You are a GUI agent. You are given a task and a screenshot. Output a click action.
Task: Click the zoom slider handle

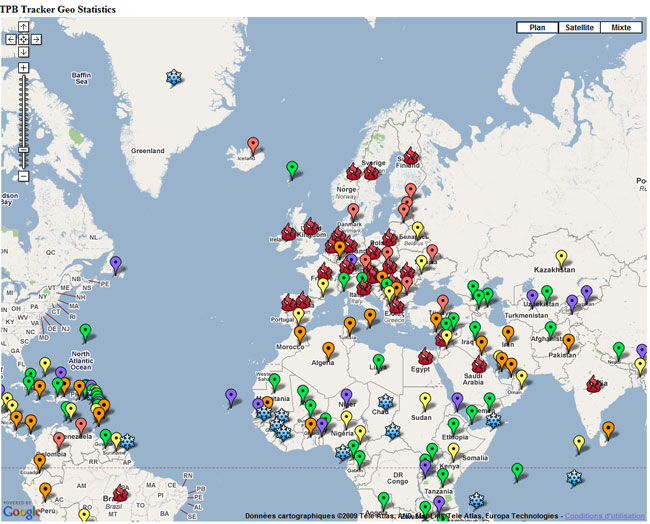point(23,148)
